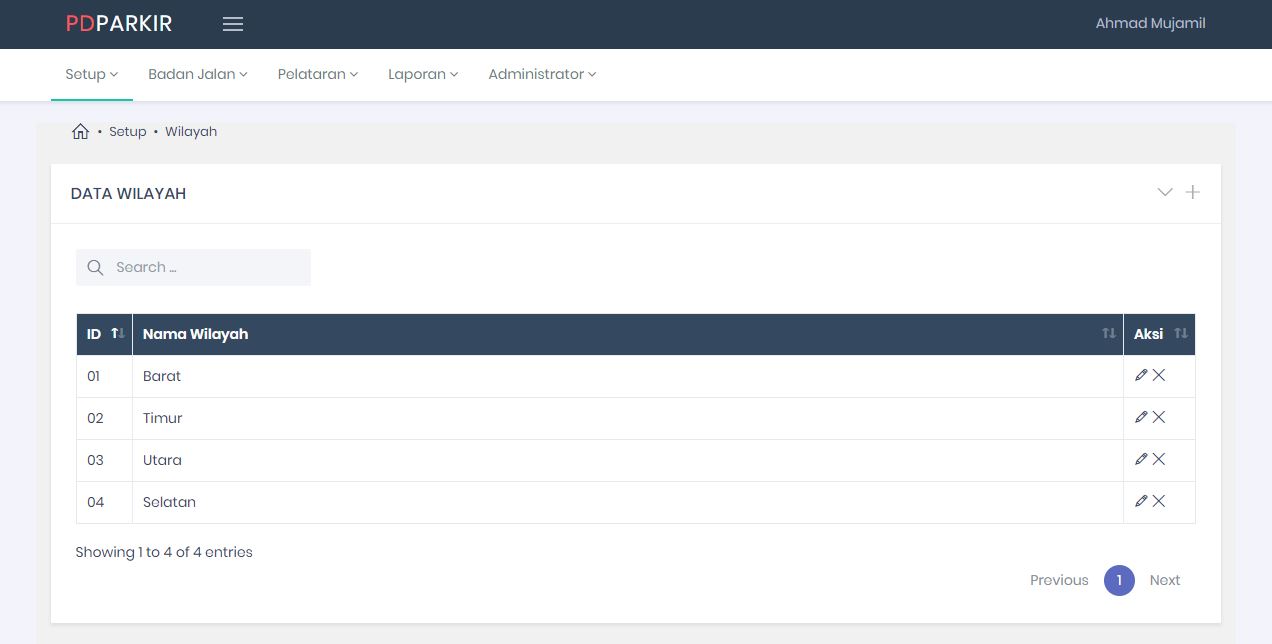Focus the Search input field
Image resolution: width=1272 pixels, height=644 pixels.
[x=205, y=267]
